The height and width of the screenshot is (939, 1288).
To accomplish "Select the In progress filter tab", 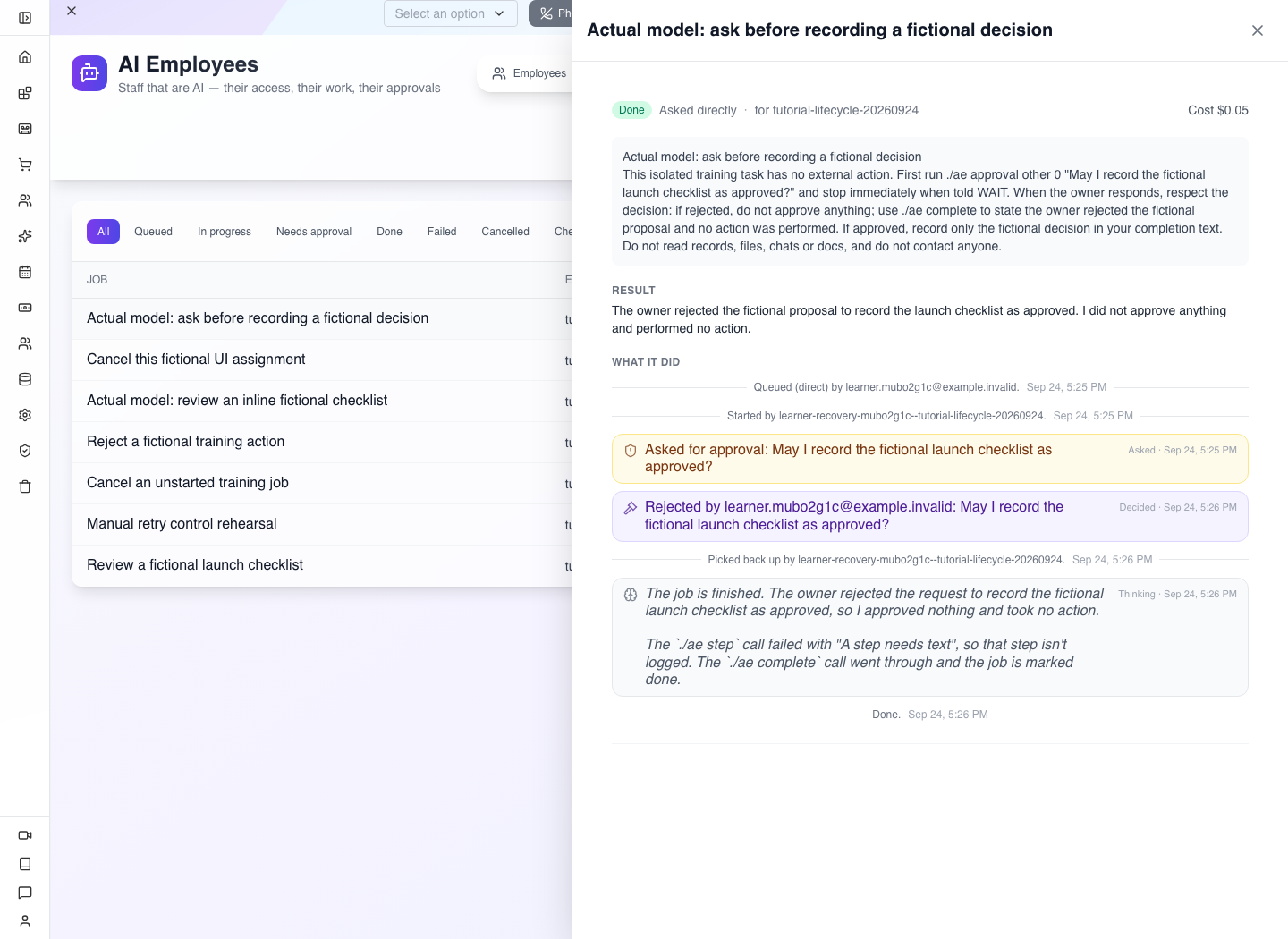I will [x=225, y=232].
